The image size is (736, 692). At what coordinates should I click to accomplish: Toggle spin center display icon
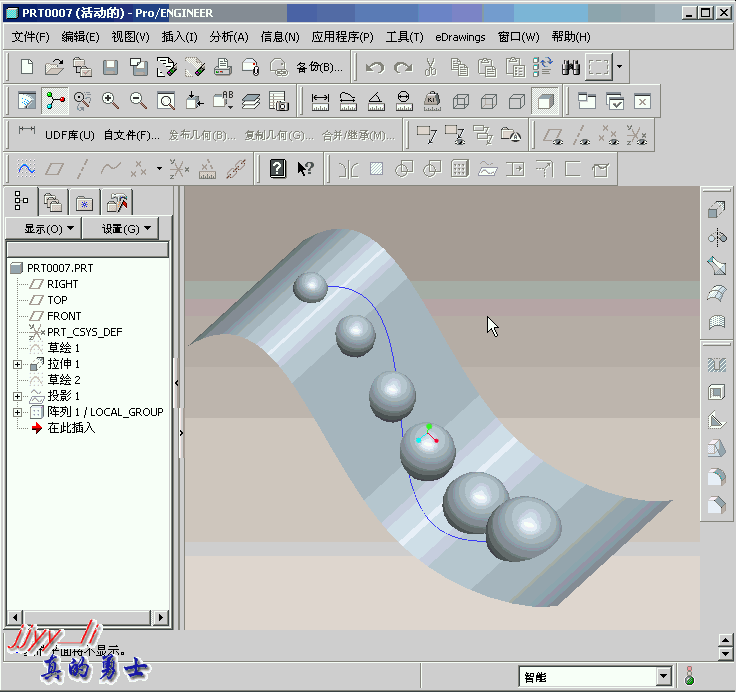[x=54, y=101]
